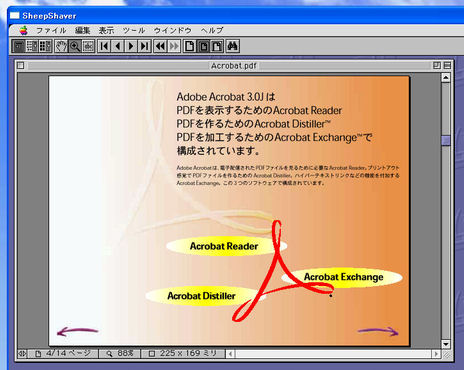Open page number box 4/14
Image resolution: width=464 pixels, height=370 pixels.
click(x=63, y=353)
